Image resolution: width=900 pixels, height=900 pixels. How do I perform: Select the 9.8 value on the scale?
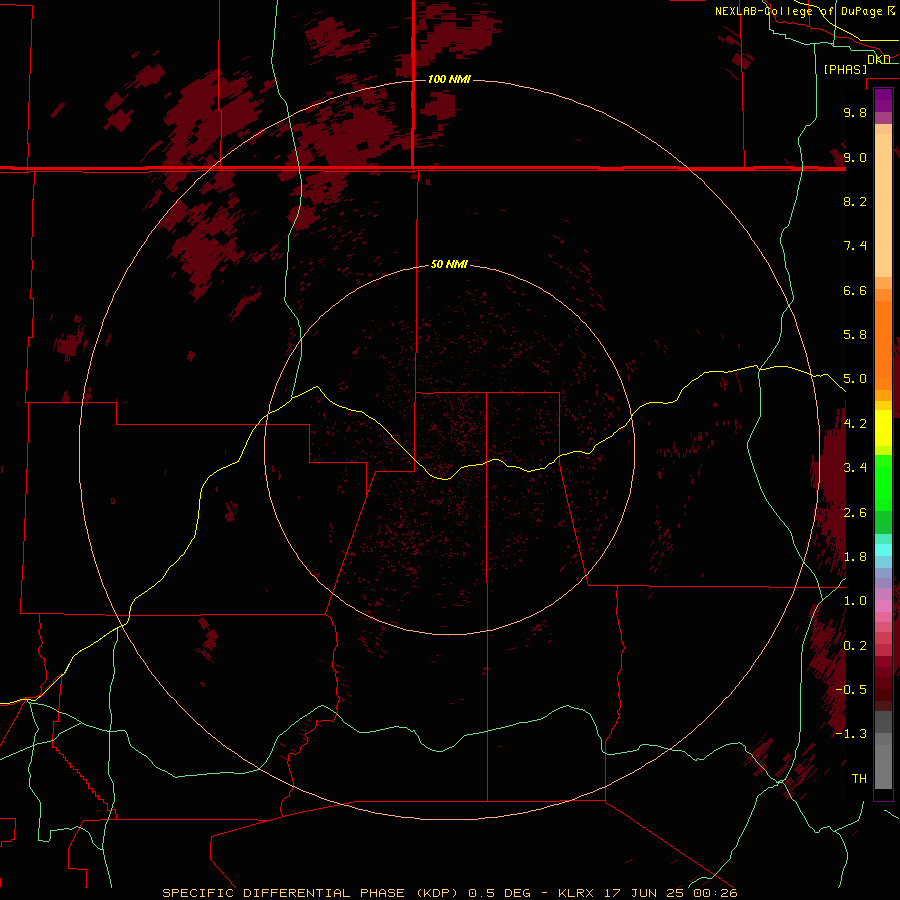pyautogui.click(x=855, y=112)
